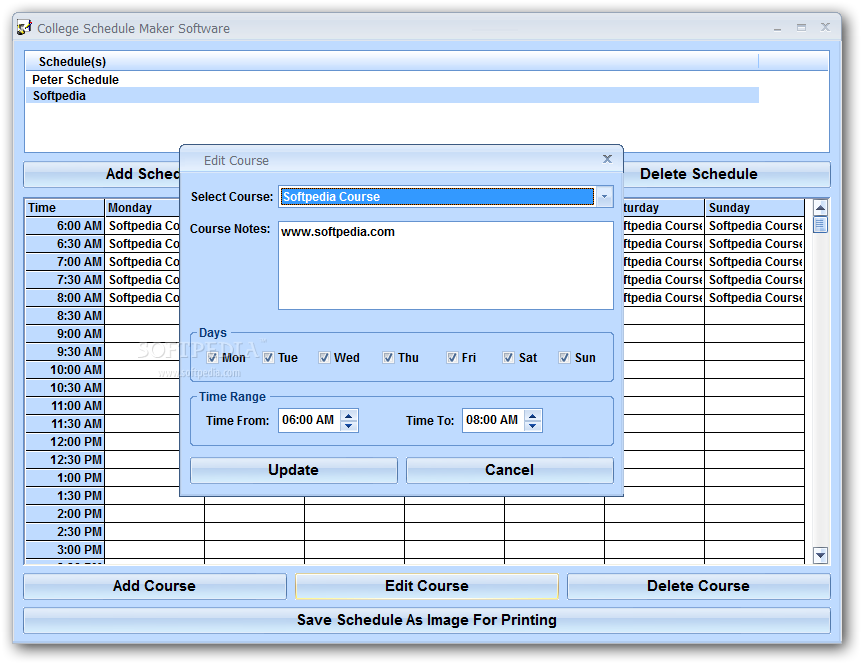This screenshot has height=664, width=862.
Task: Select the 3:00 PM time row header
Action: (65, 550)
